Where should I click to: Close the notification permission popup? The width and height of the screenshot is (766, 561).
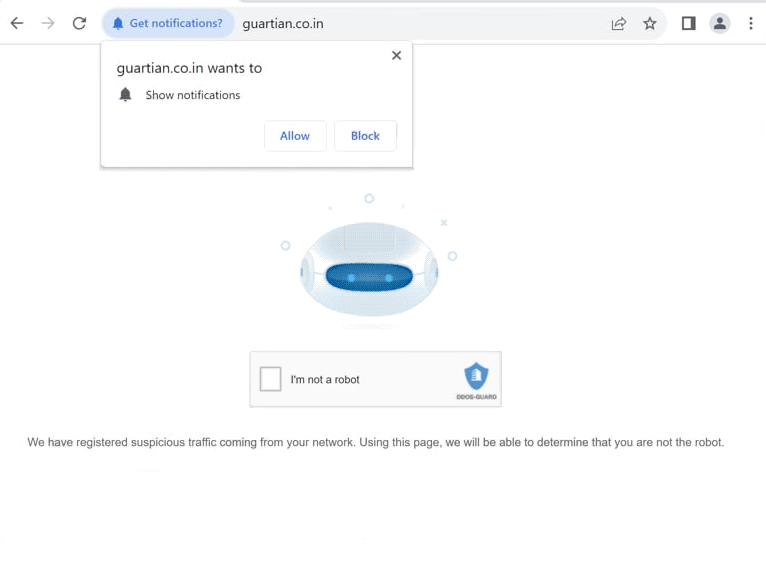point(397,55)
